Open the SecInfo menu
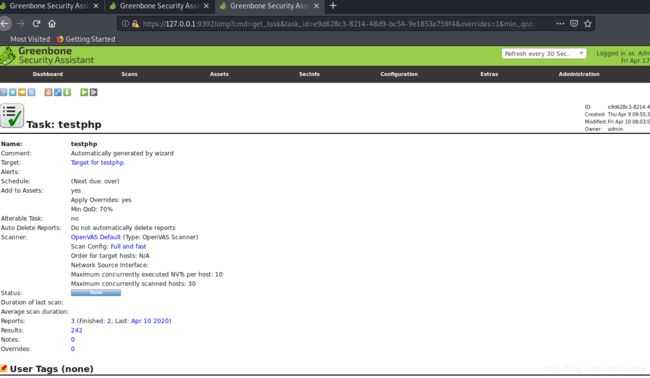Viewport: 650px width, 378px height. [x=309, y=74]
